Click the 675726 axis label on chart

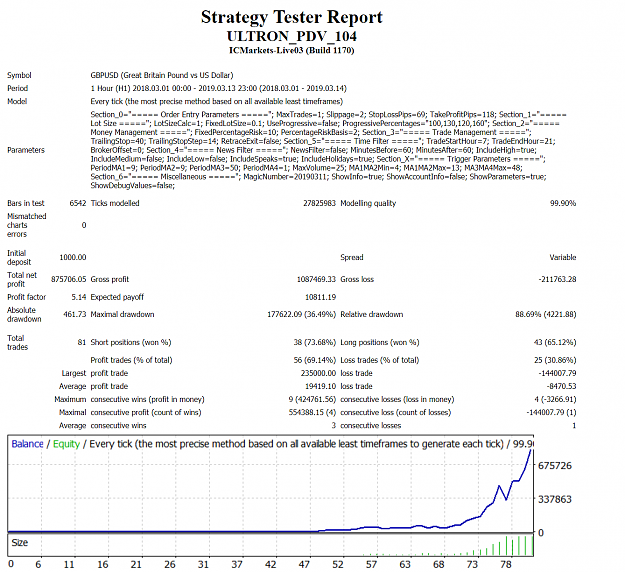(555, 466)
